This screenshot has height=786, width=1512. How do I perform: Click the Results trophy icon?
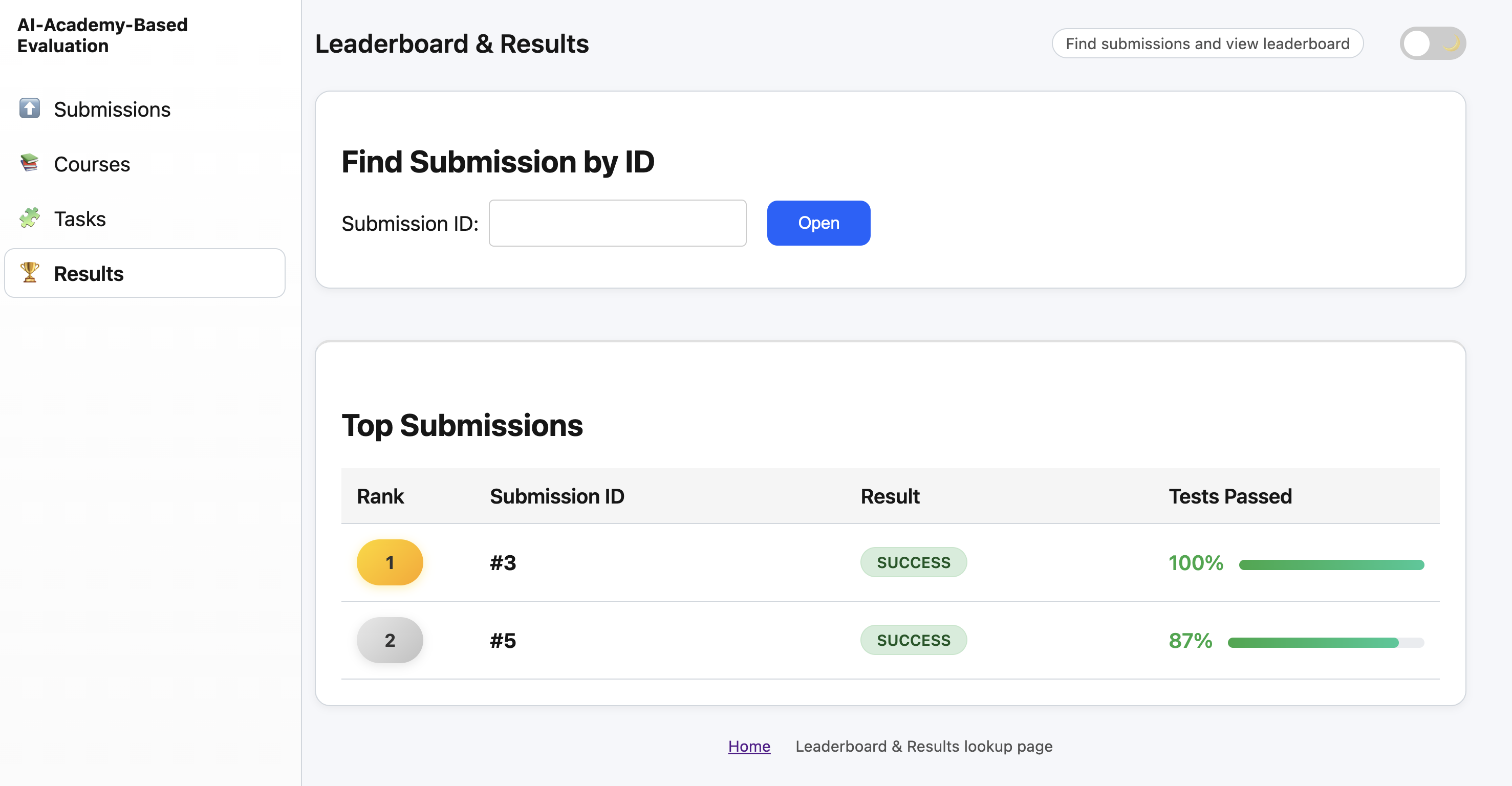[29, 272]
